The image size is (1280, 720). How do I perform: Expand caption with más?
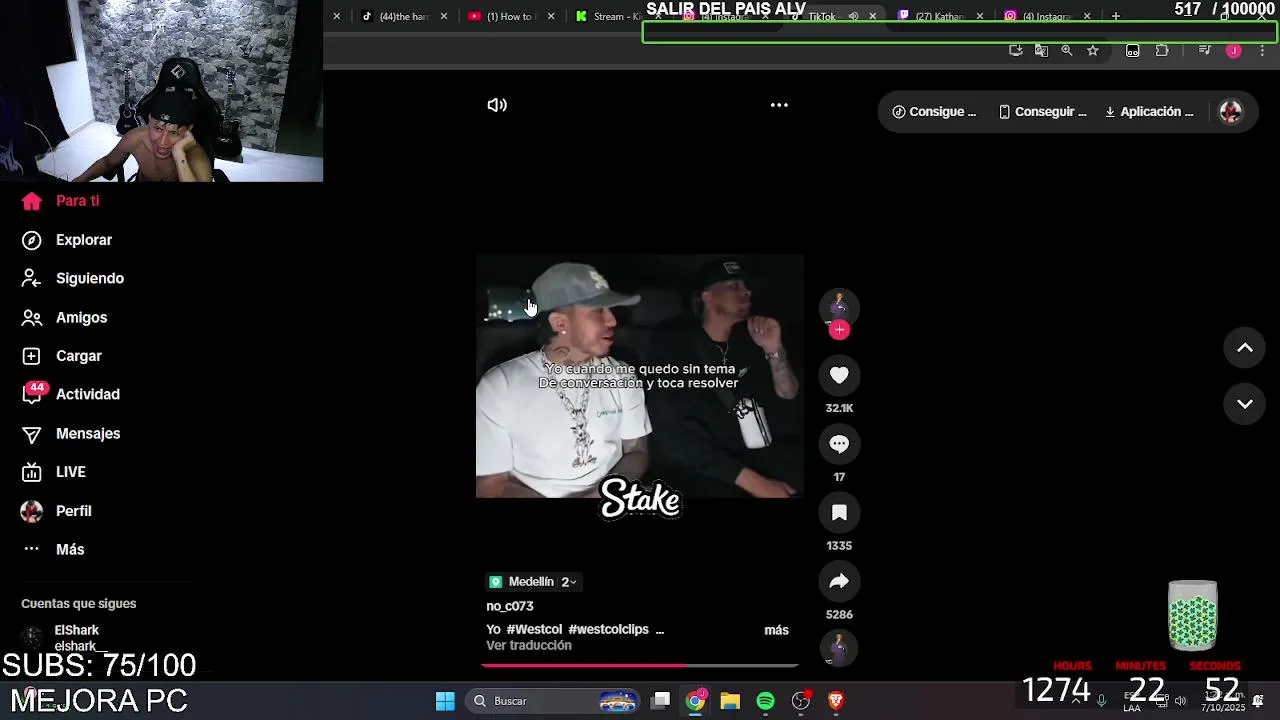(776, 630)
